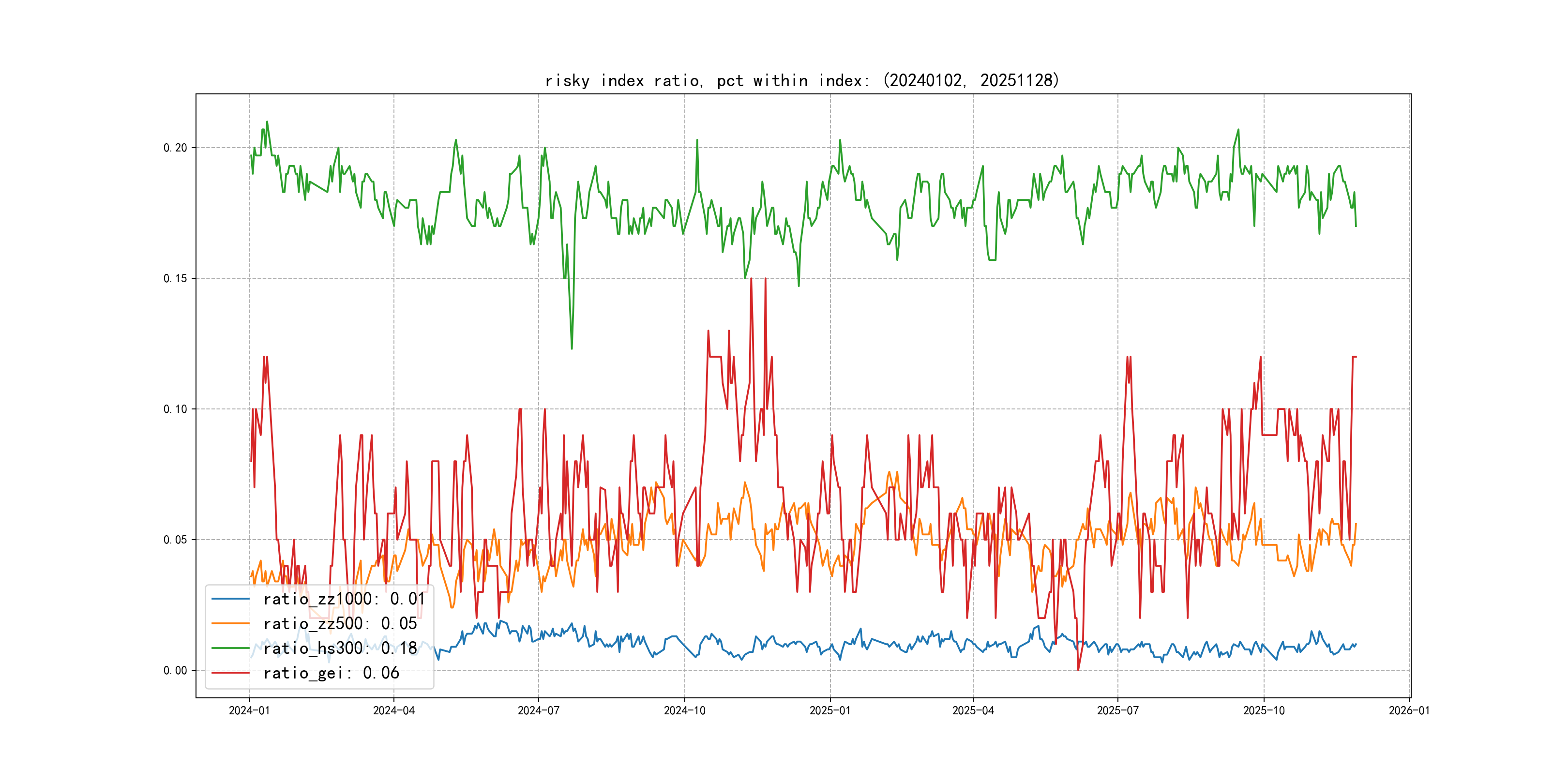Click the 2026-01 x-axis tick label
This screenshot has height=784, width=1568.
(1409, 711)
